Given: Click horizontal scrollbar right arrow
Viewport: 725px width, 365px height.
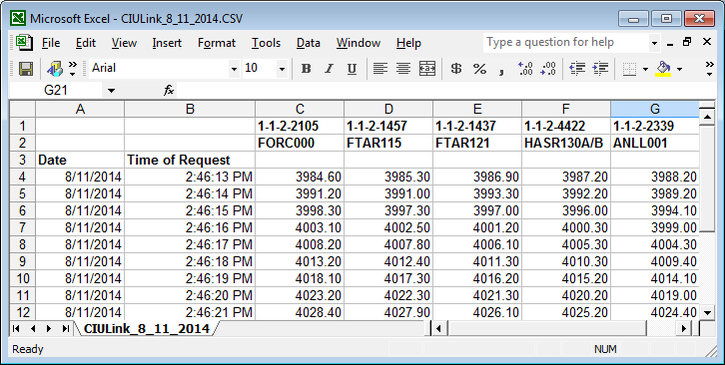Looking at the screenshot, I should pos(684,328).
